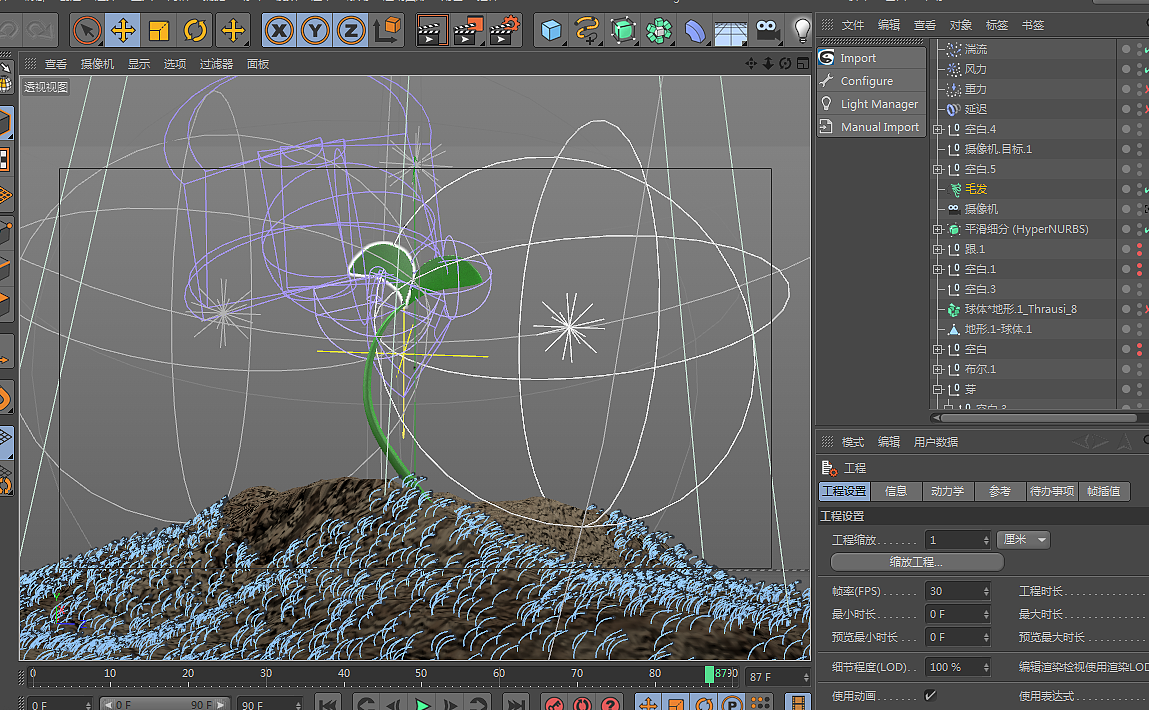Select the Rotate tool icon
Screen dimensions: 1149x710
pos(195,31)
